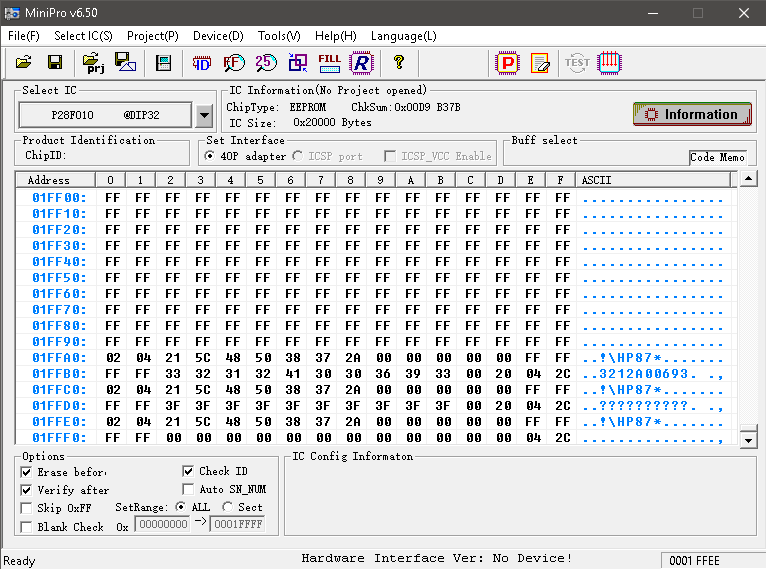The image size is (766, 569).
Task: Click address row 01FFF0
Action: [x=59, y=438]
